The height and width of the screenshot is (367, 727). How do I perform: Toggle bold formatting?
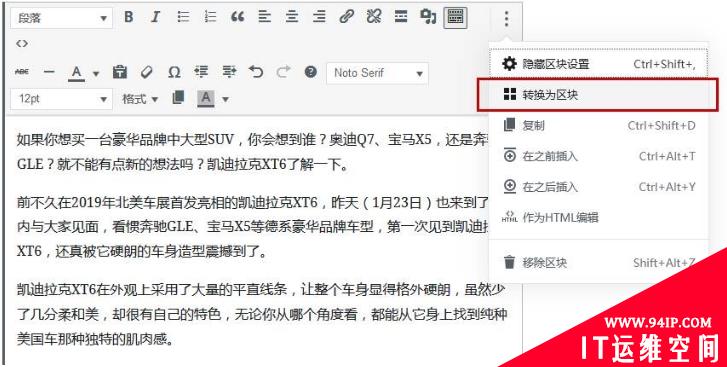tap(128, 18)
